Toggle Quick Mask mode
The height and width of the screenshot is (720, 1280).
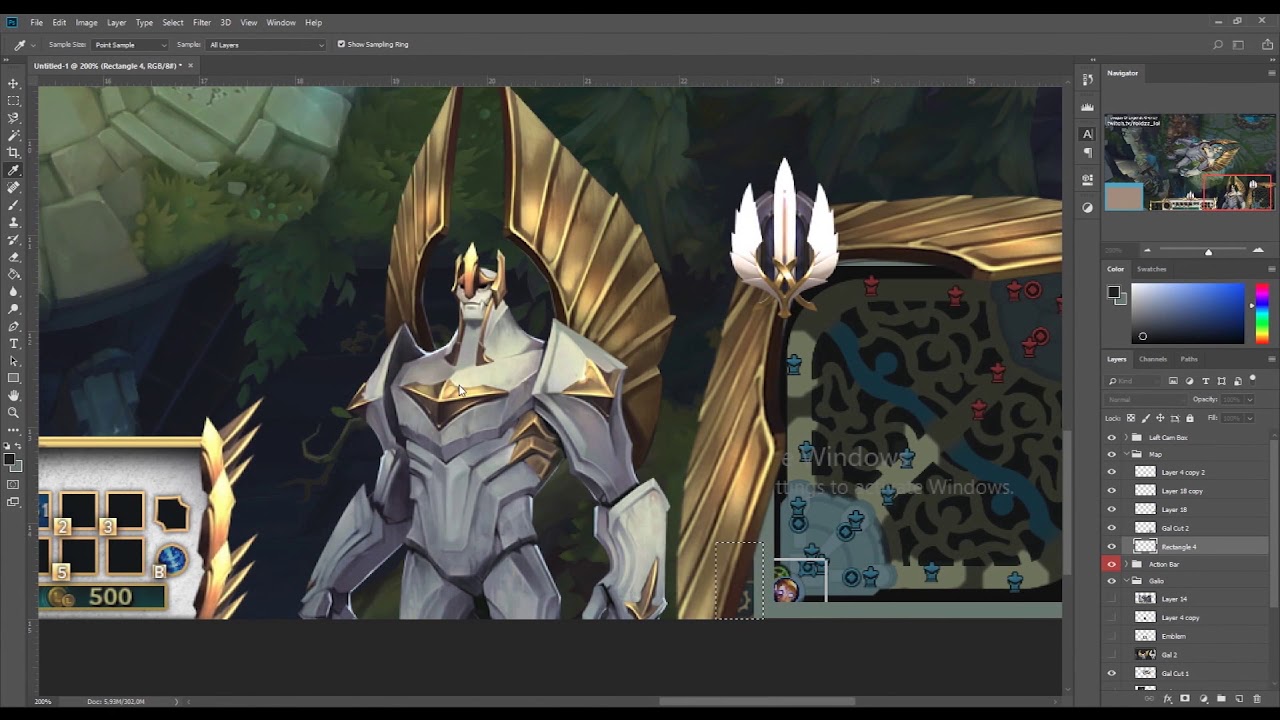(x=14, y=485)
